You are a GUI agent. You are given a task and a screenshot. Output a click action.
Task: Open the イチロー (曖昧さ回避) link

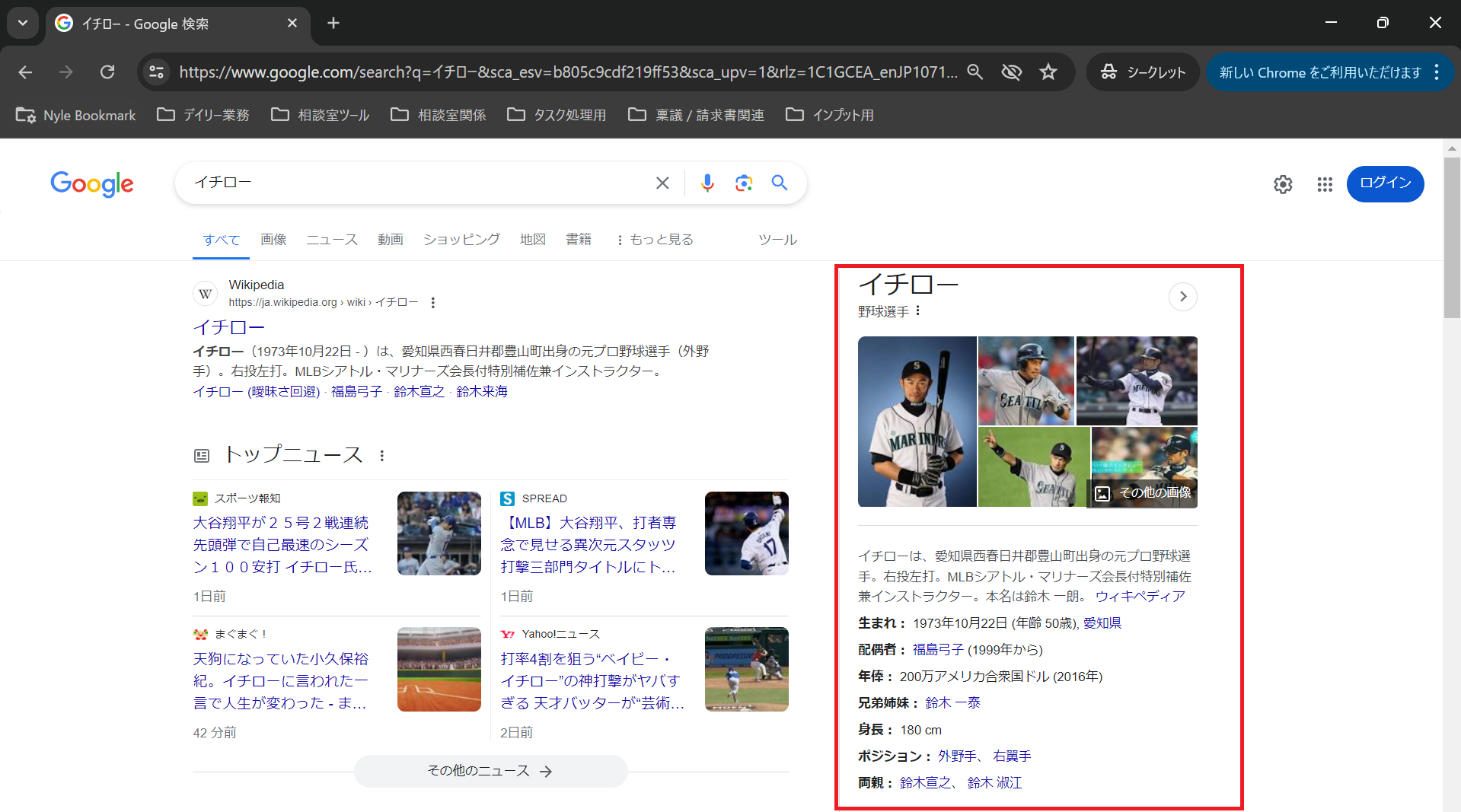pyautogui.click(x=257, y=392)
